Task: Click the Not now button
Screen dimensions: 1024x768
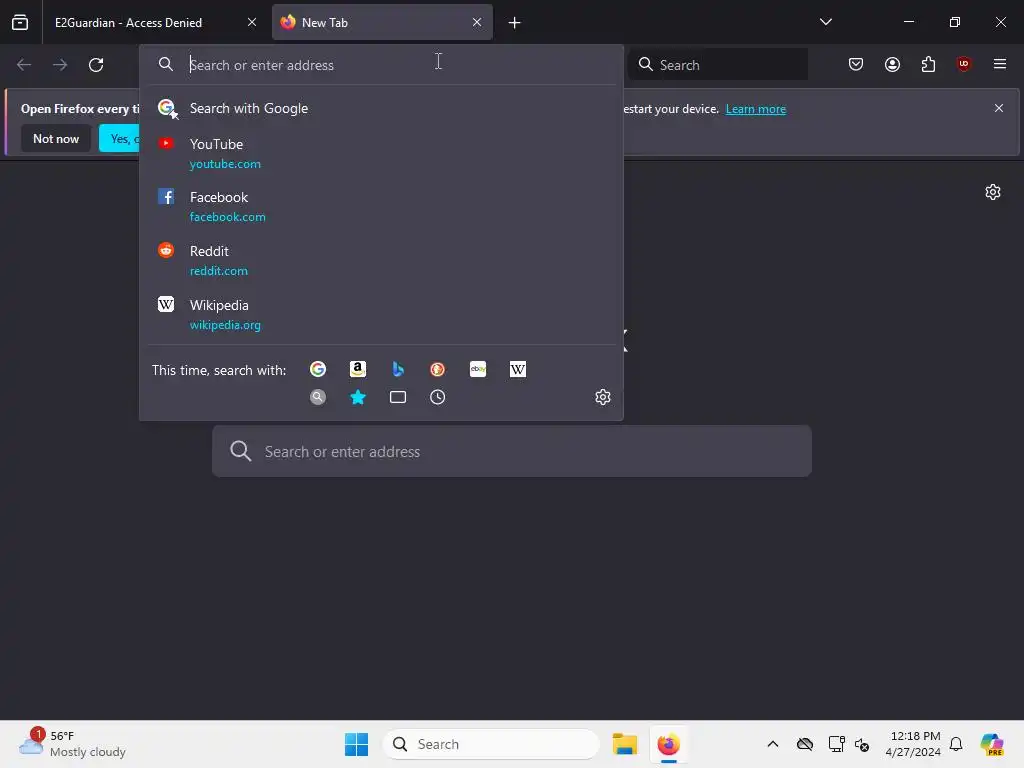Action: click(x=56, y=138)
